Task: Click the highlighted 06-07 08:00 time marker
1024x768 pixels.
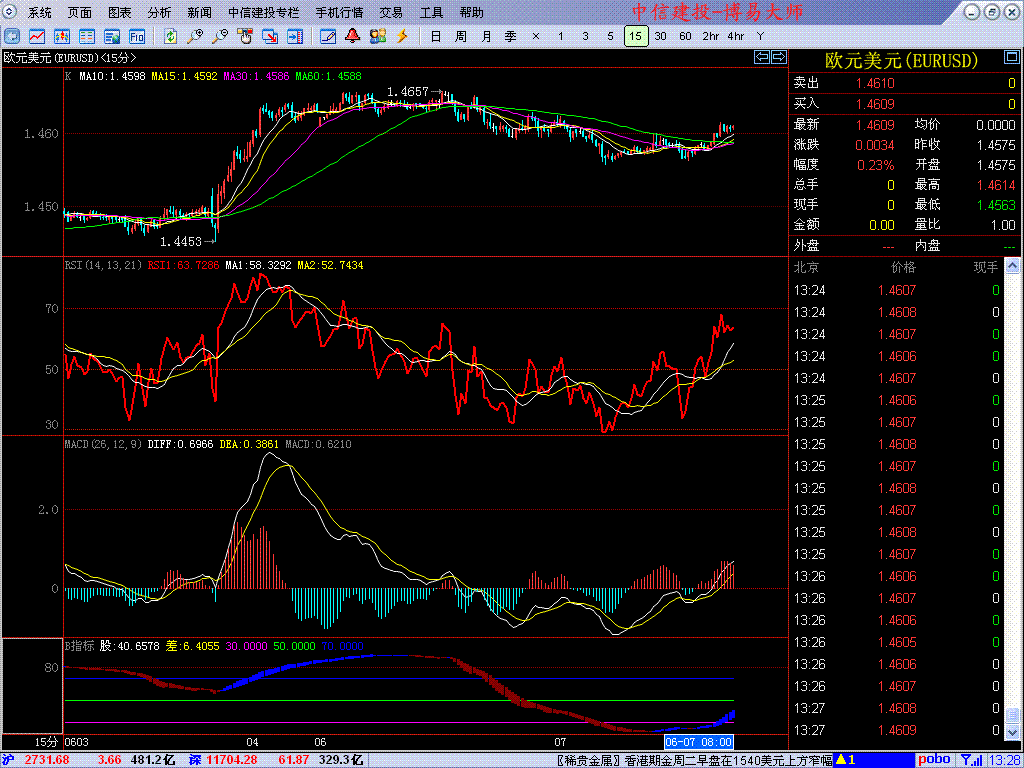Action: pos(698,742)
